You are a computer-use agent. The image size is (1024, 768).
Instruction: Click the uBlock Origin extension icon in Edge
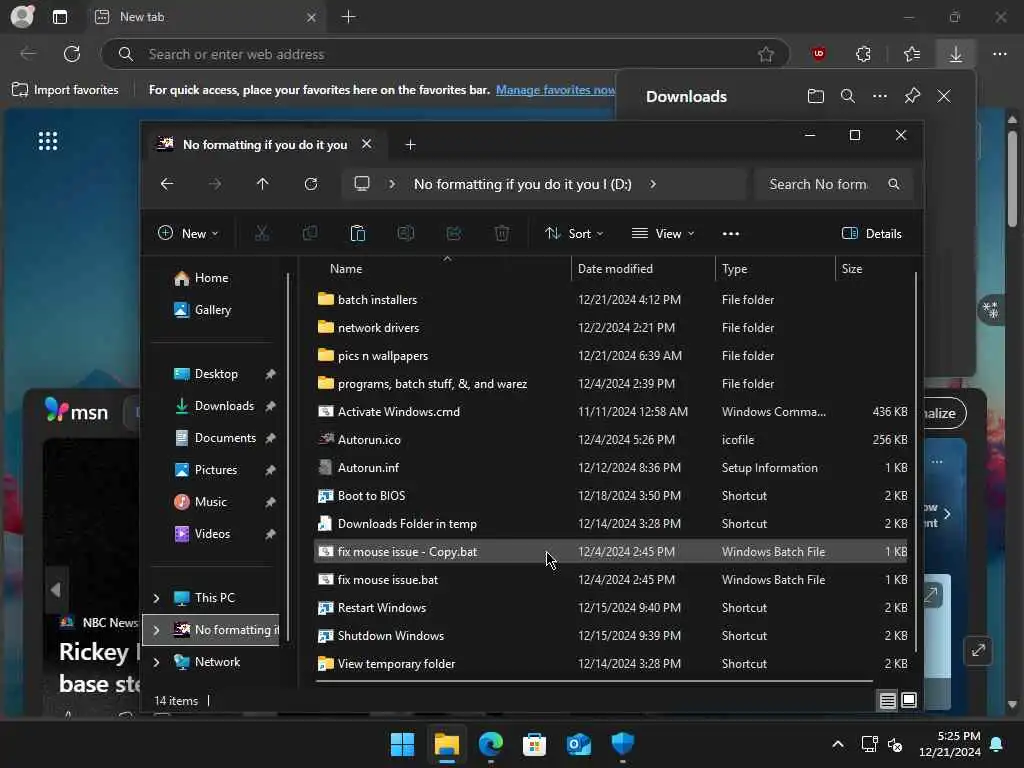[819, 54]
